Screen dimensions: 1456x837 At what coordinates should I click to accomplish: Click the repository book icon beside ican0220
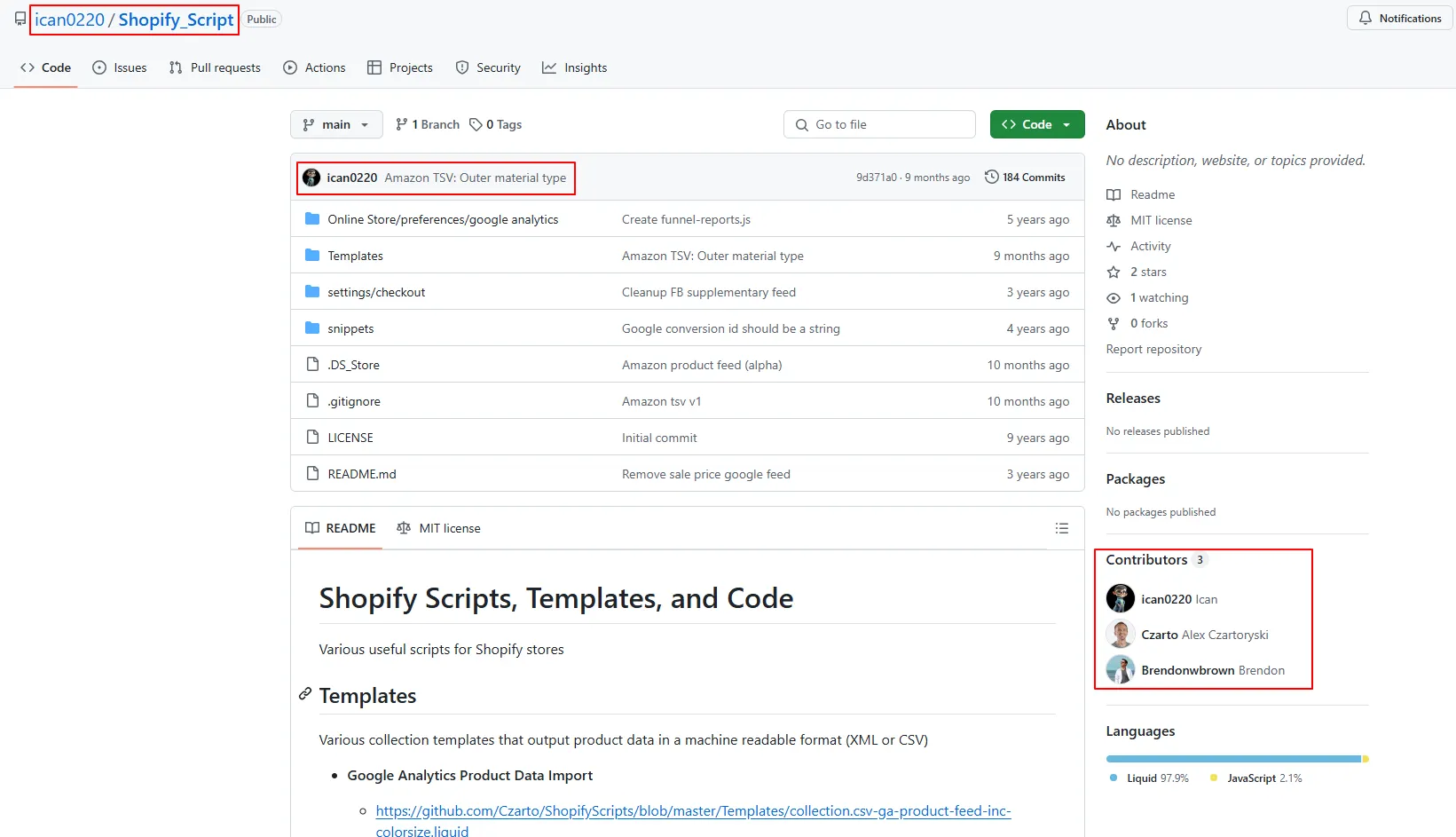click(x=20, y=19)
